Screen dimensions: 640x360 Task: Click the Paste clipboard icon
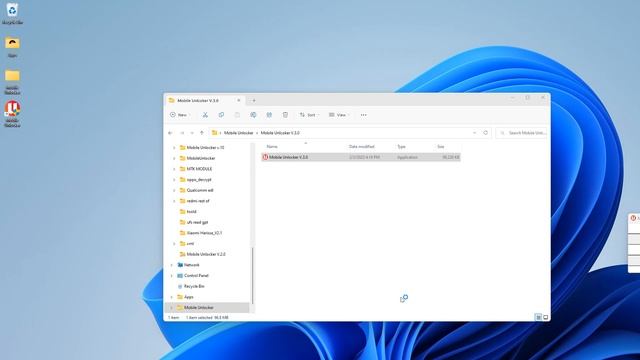[237, 115]
